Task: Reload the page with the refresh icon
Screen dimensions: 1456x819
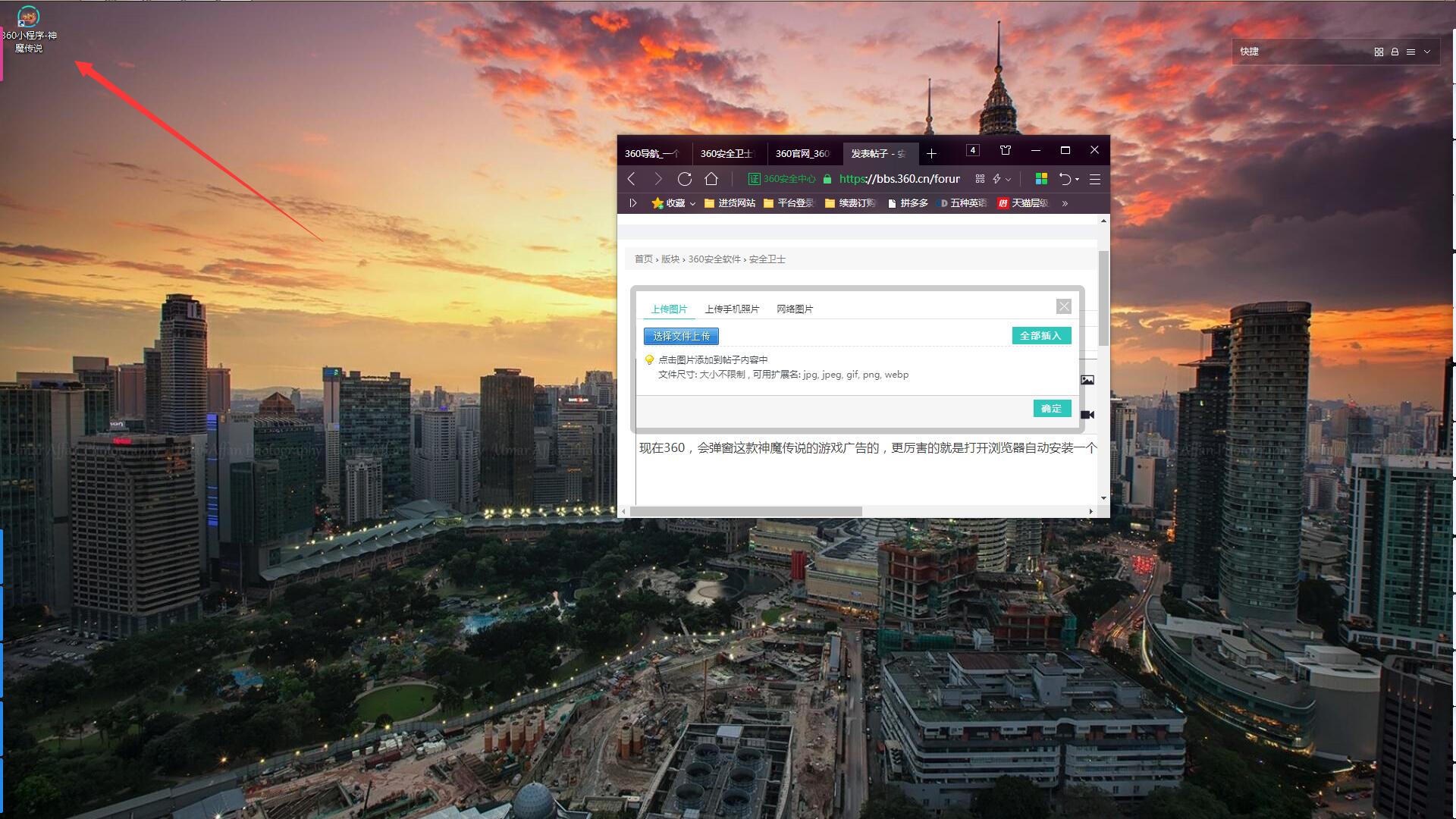Action: tap(684, 179)
